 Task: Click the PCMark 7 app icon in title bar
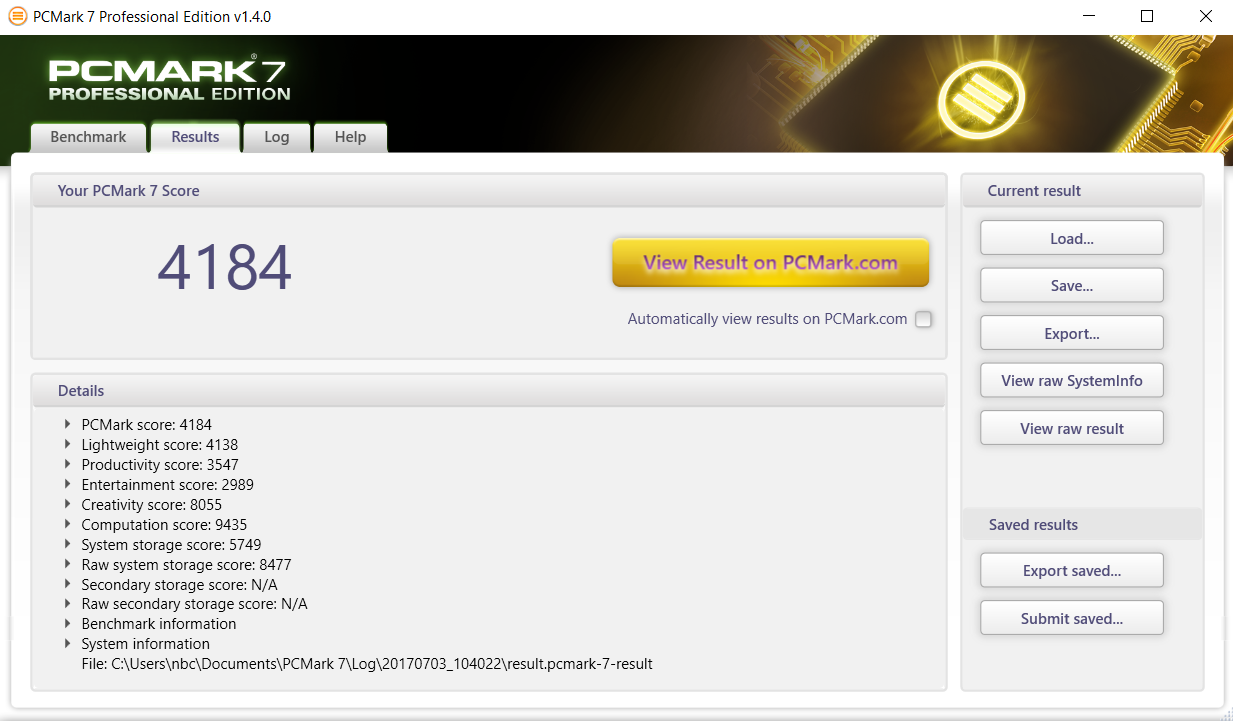[x=17, y=16]
